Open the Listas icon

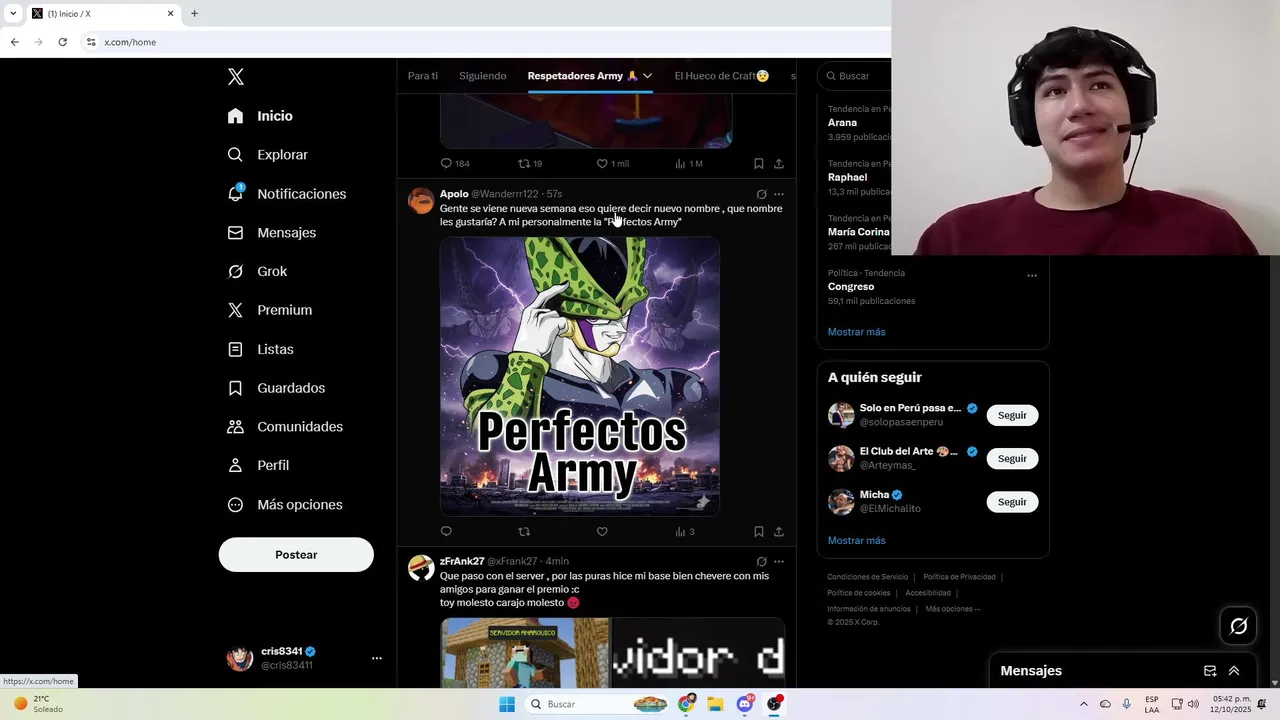235,349
